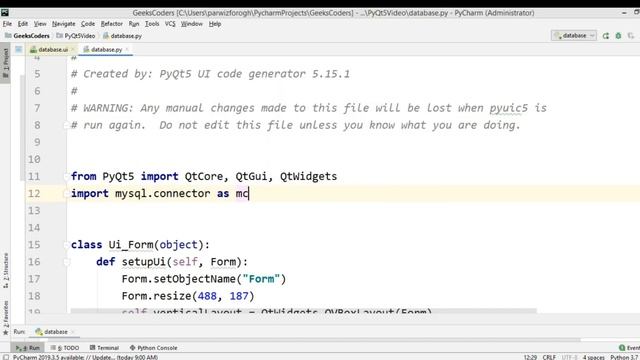Click 'mysql.connector' in the import statement

coord(162,193)
